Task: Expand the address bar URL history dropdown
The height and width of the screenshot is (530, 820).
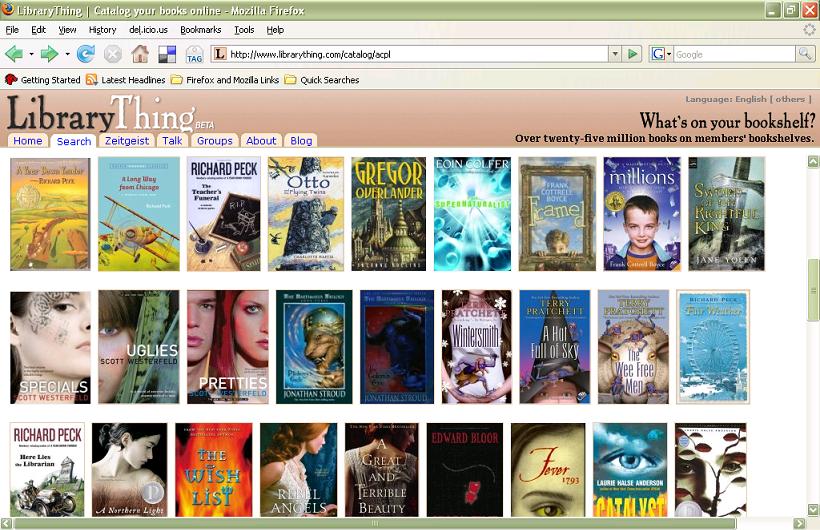Action: pos(615,54)
